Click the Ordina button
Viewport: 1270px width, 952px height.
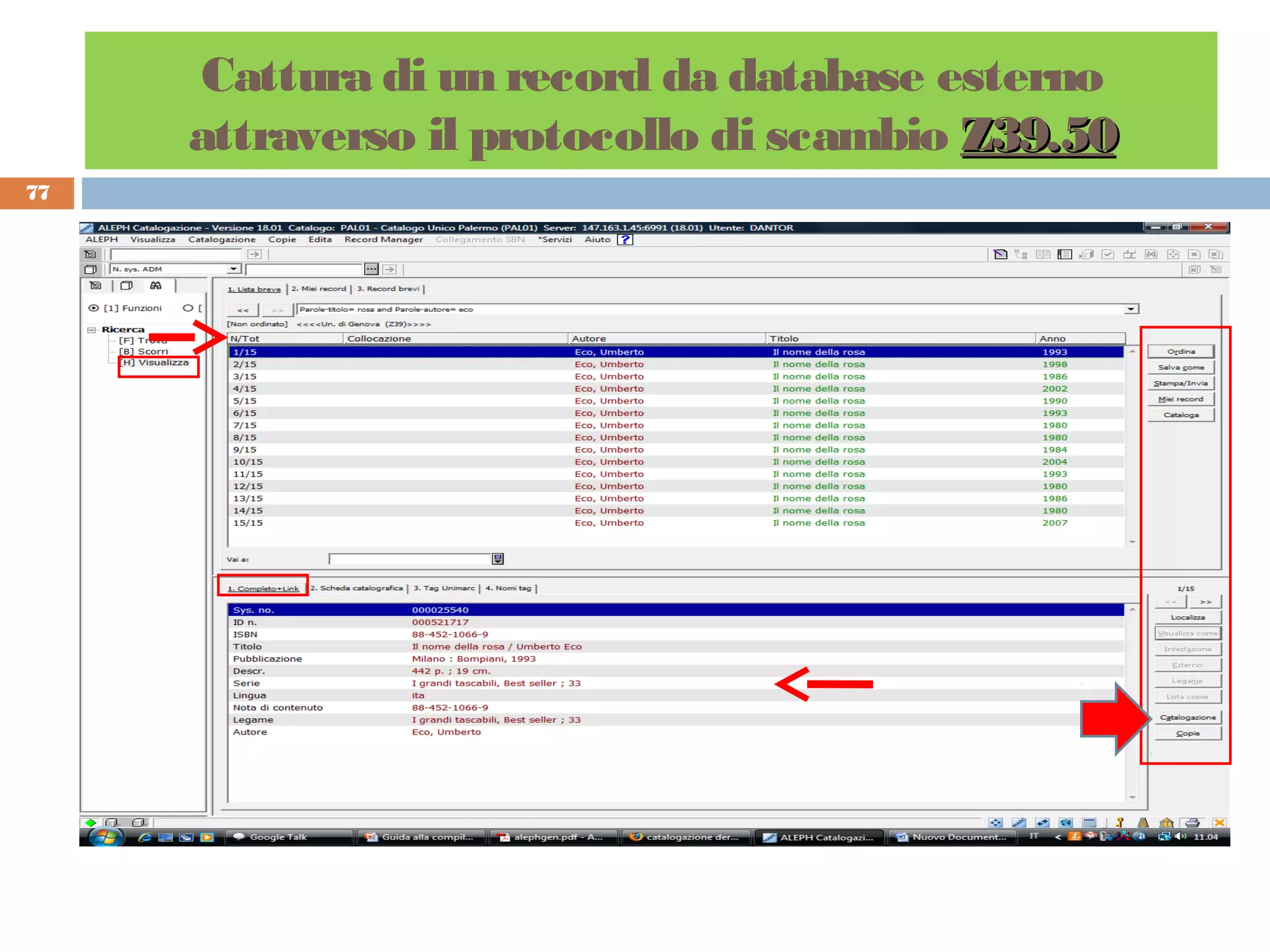pyautogui.click(x=1181, y=351)
